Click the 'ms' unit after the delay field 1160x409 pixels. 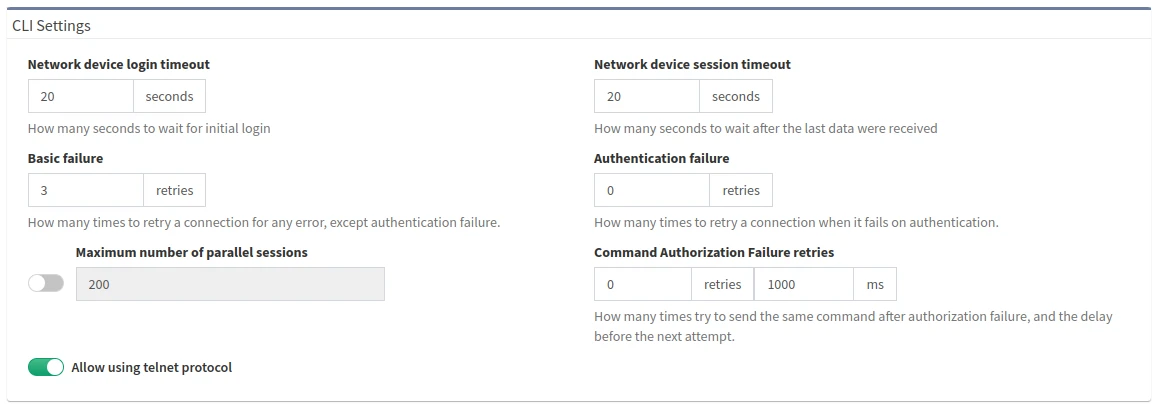pyautogui.click(x=875, y=284)
